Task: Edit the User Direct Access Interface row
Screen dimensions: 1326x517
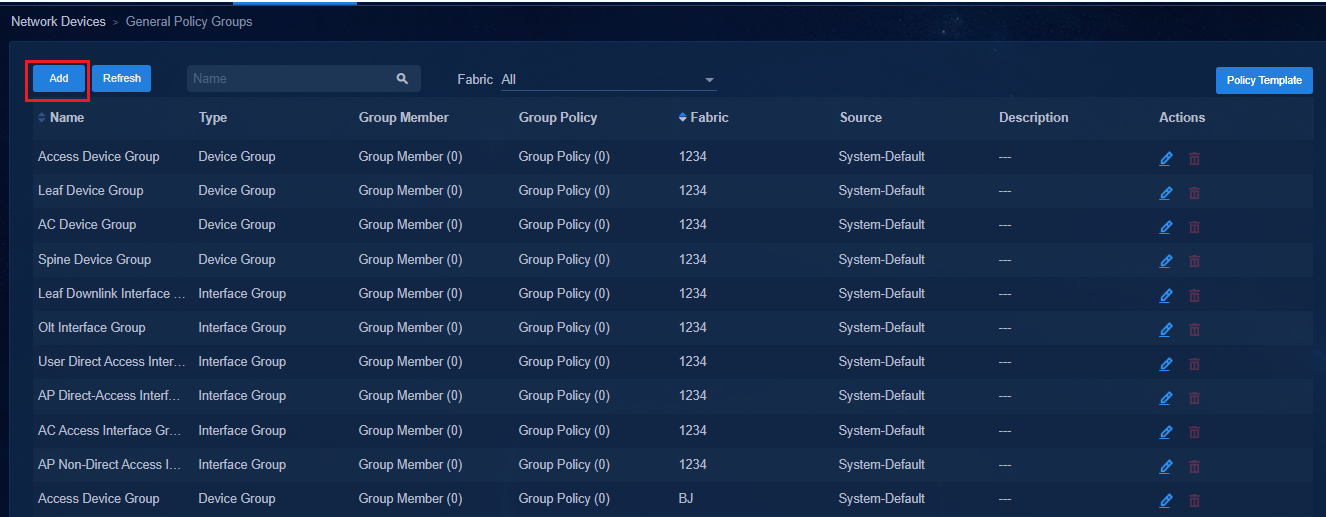Action: point(1166,364)
